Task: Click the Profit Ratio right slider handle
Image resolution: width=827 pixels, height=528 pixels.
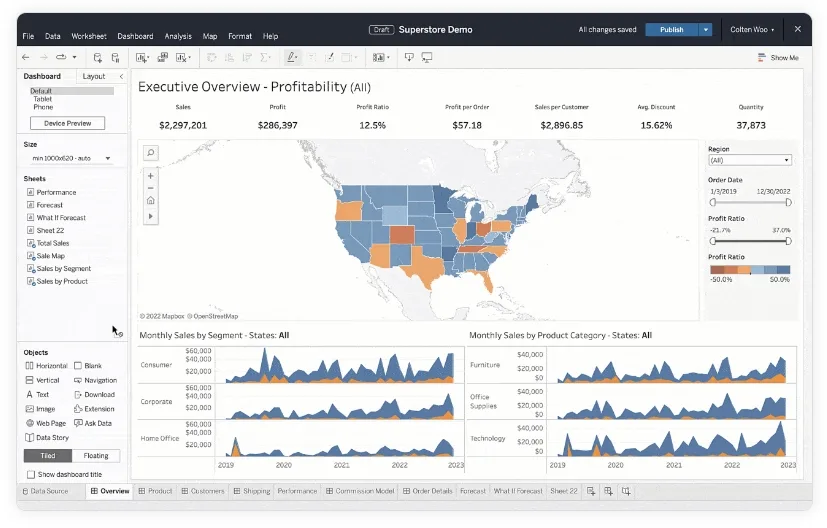Action: pyautogui.click(x=788, y=241)
